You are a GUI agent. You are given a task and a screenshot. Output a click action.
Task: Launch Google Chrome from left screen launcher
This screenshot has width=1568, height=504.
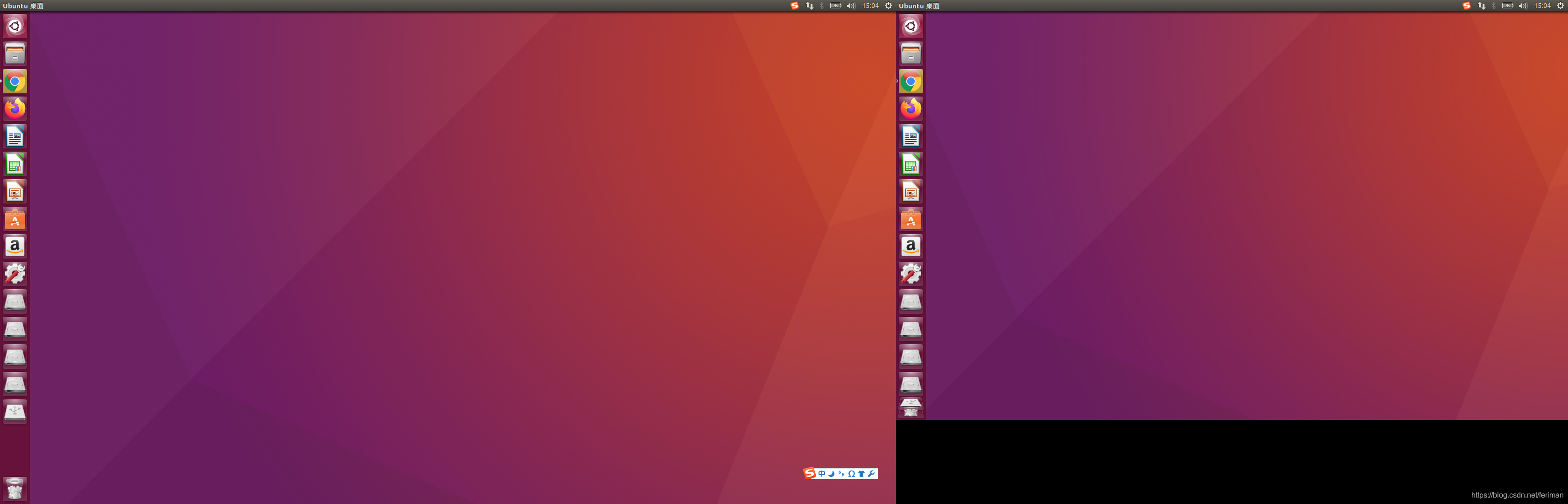coord(14,81)
